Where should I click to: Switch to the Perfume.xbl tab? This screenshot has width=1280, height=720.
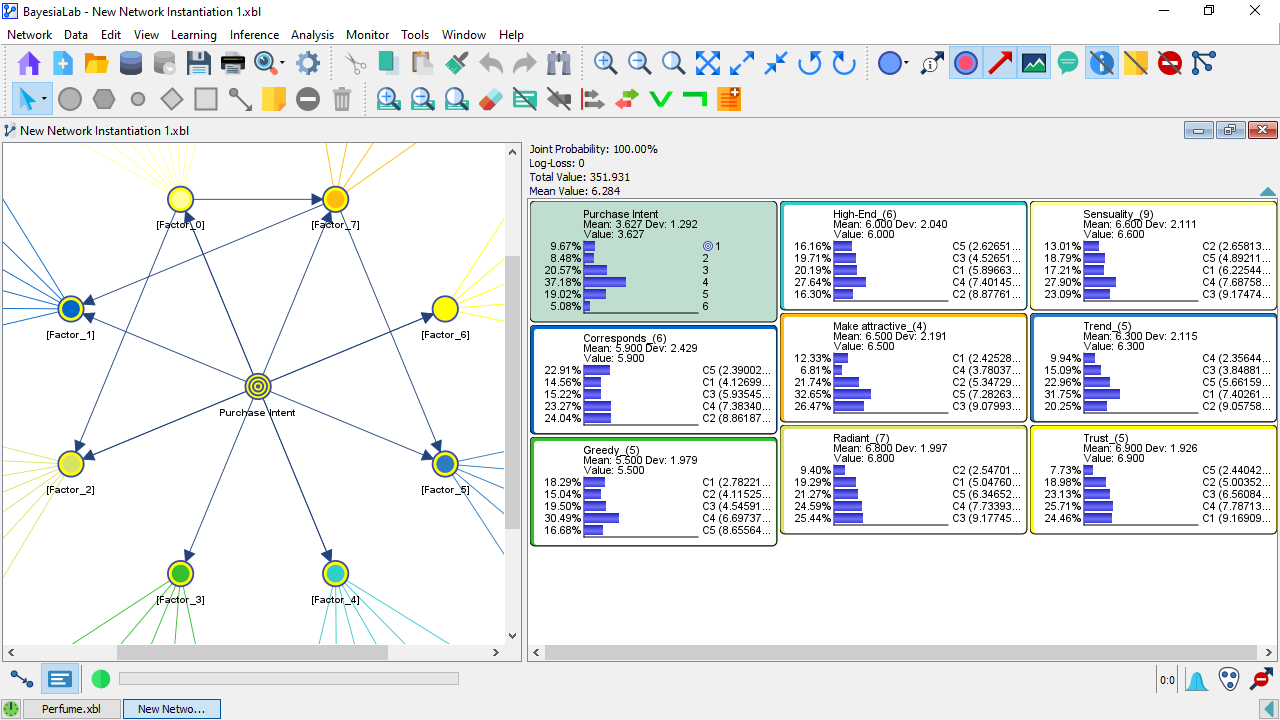[x=71, y=708]
